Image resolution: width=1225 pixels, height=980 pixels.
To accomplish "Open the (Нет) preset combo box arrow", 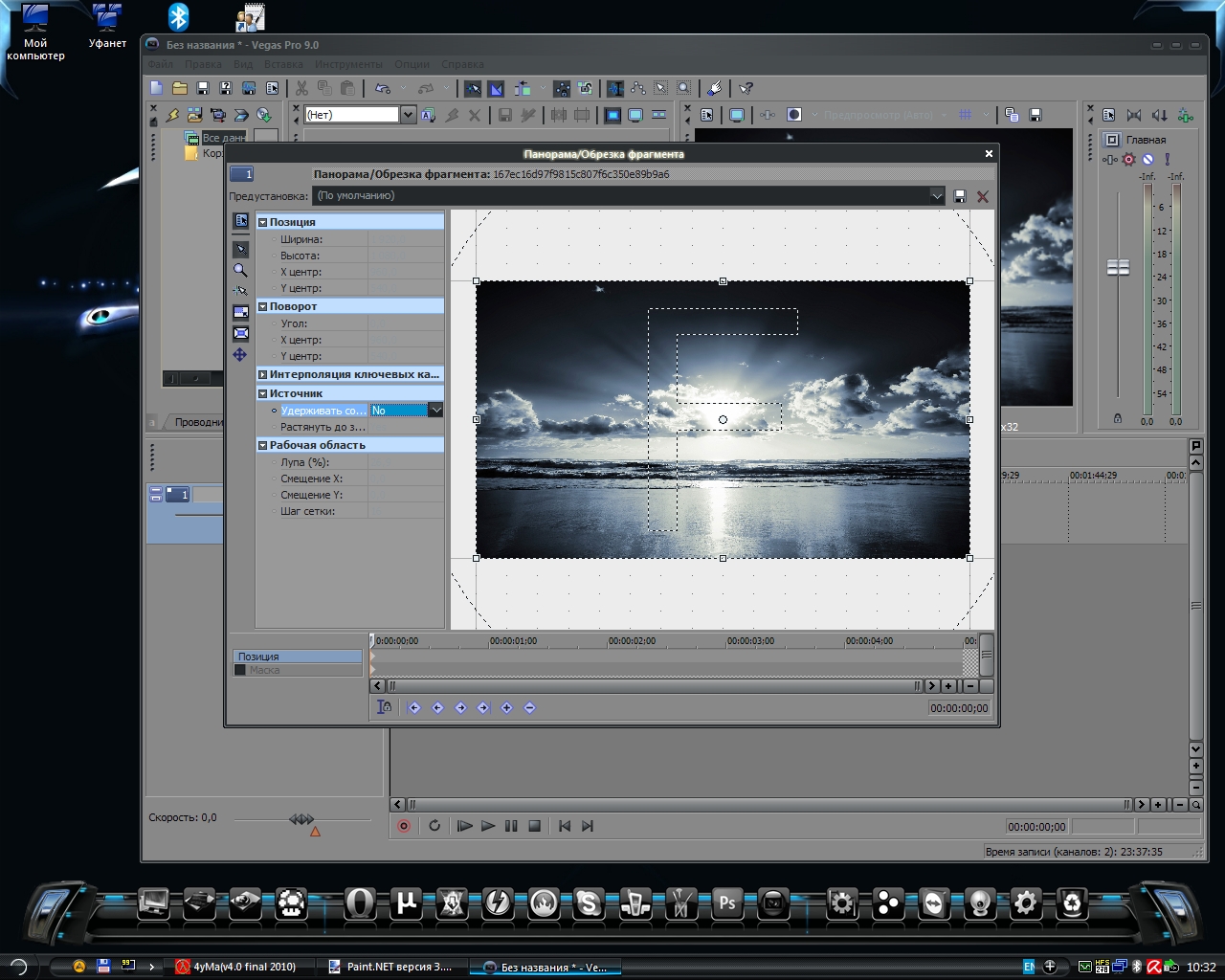I will [409, 115].
